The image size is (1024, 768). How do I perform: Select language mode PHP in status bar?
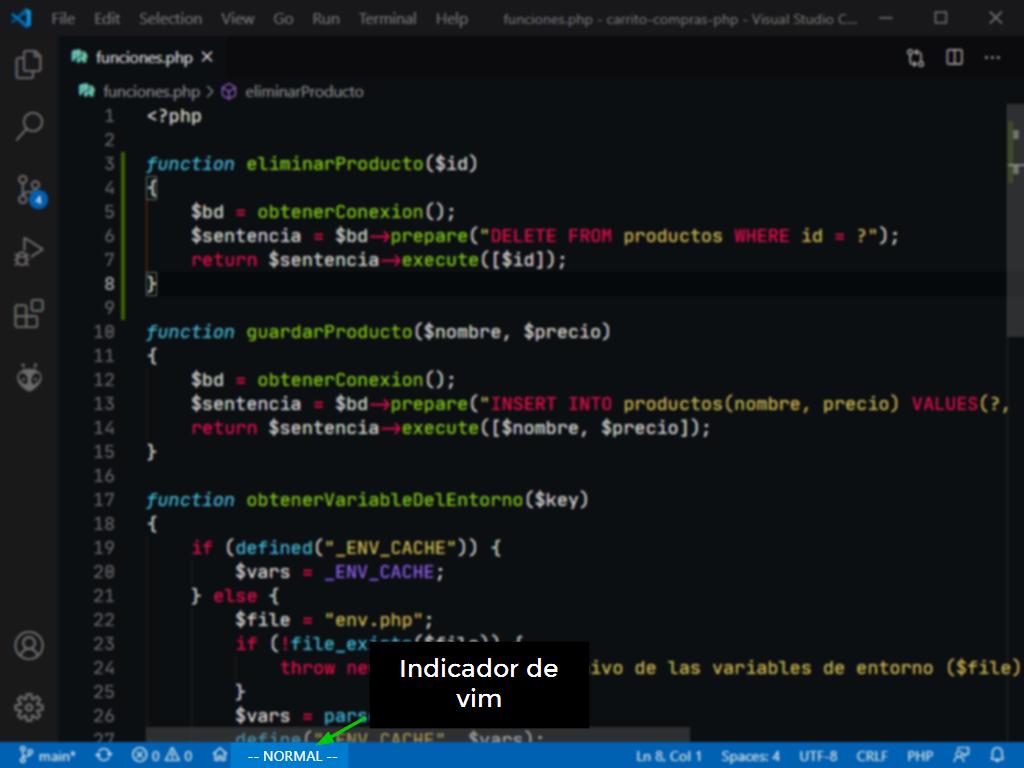click(x=920, y=756)
